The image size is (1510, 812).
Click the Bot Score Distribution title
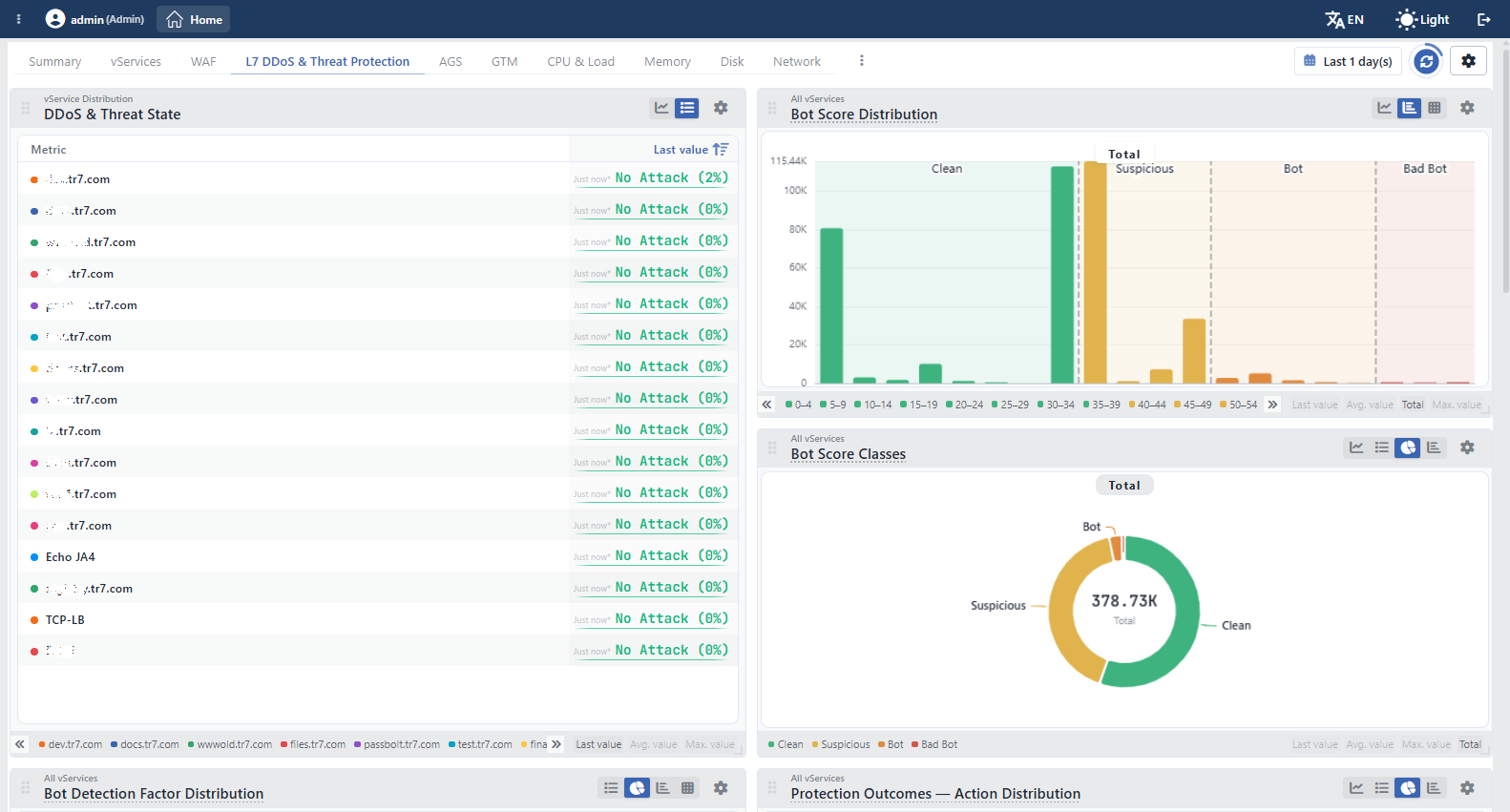click(x=864, y=115)
